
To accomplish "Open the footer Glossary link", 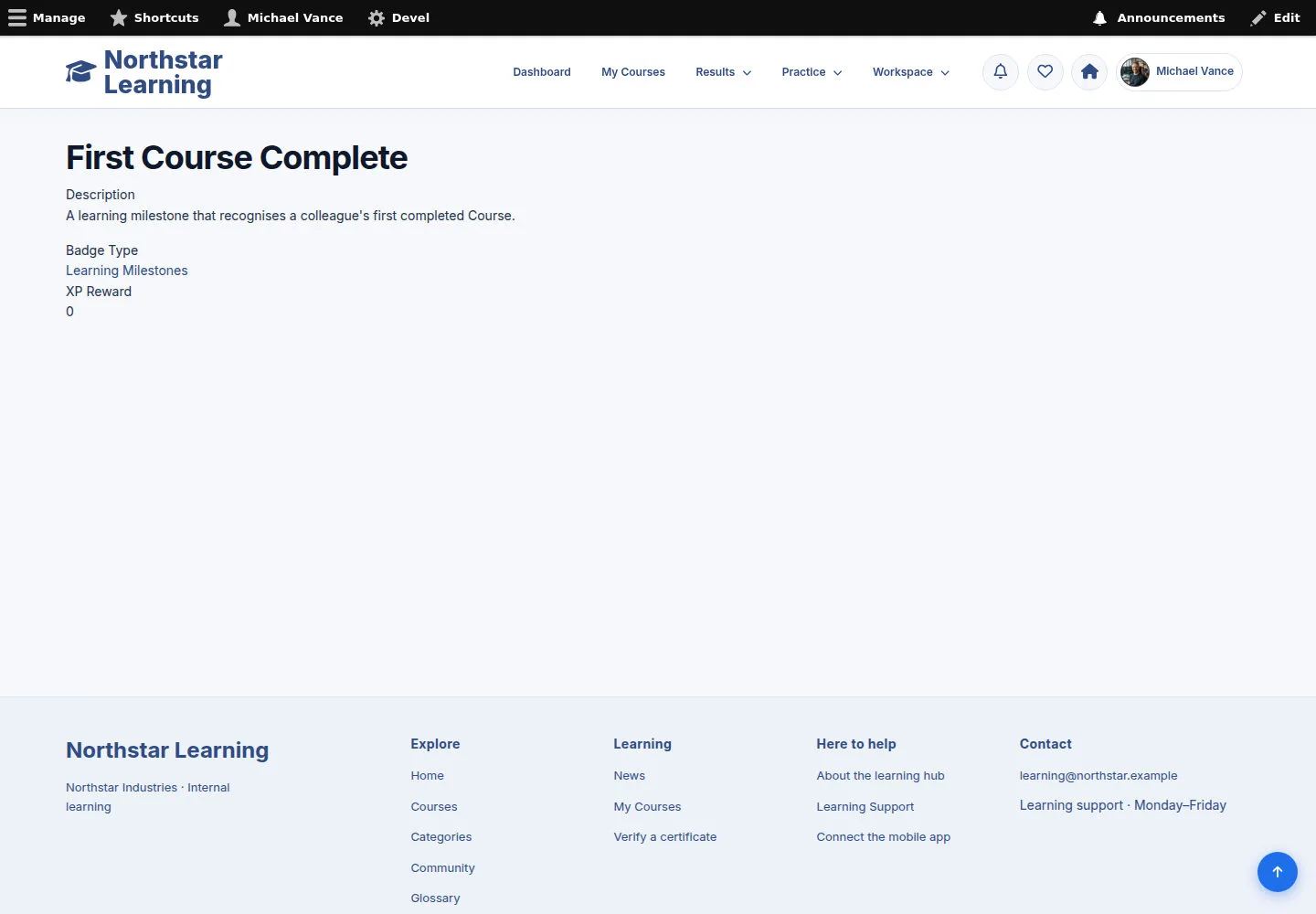I will tap(436, 898).
